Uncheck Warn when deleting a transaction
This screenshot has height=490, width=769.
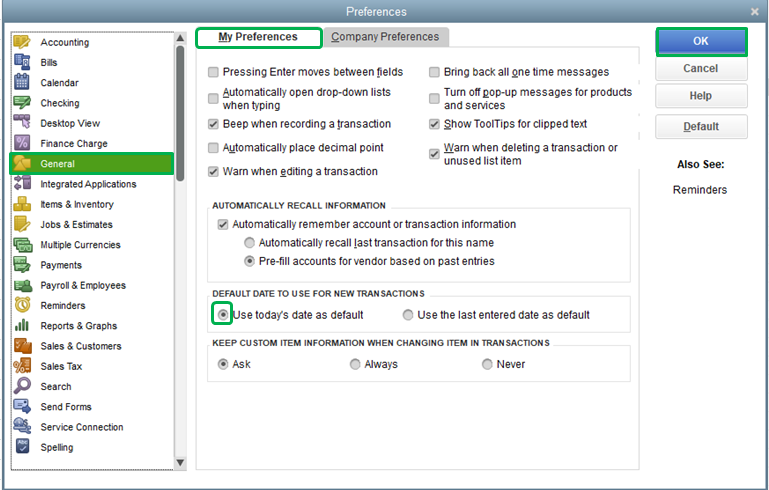[x=434, y=154]
